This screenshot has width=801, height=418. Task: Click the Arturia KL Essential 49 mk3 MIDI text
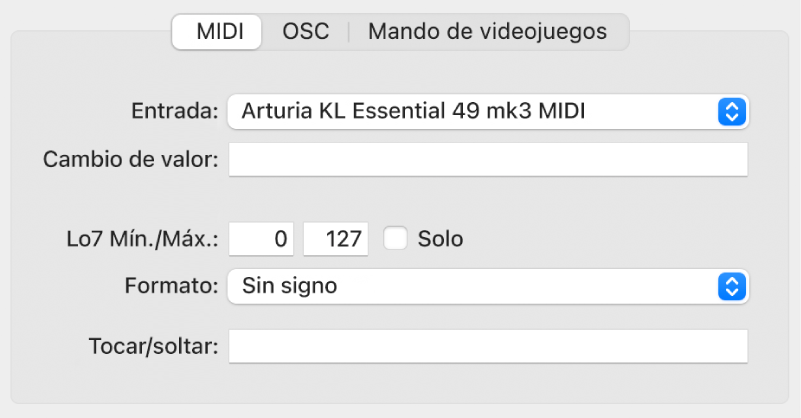tap(413, 112)
